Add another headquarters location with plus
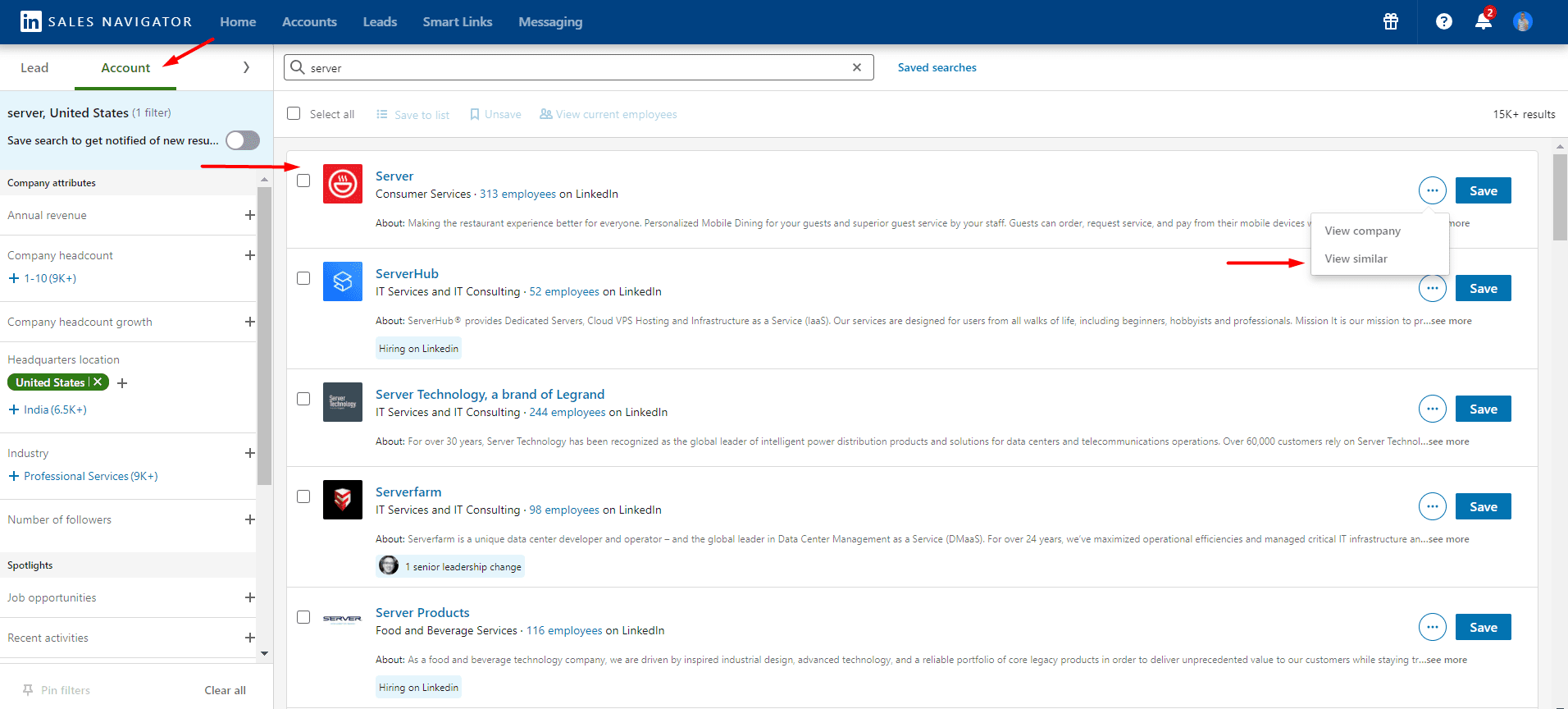The width and height of the screenshot is (1568, 709). click(122, 382)
